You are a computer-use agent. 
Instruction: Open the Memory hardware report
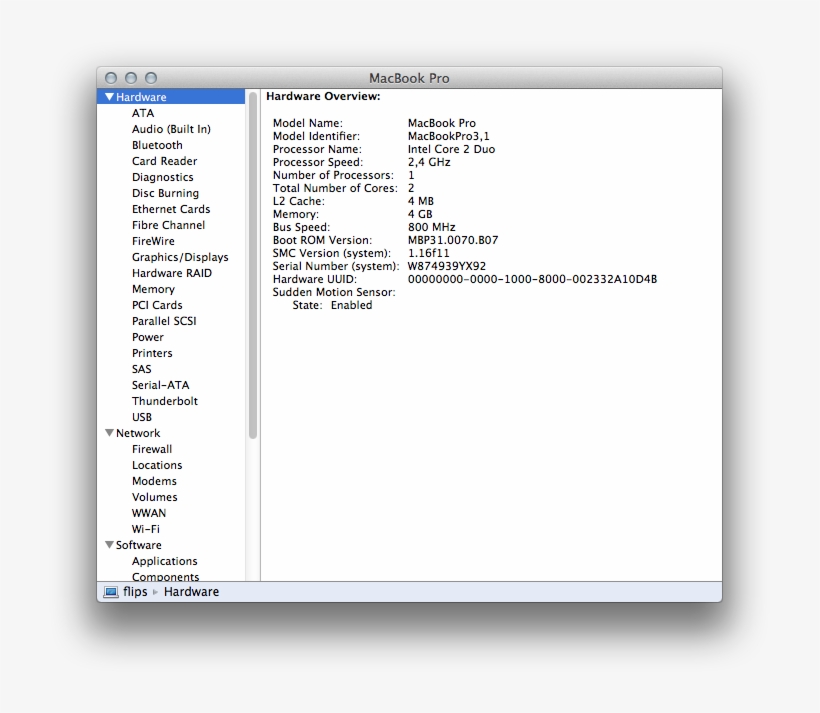[x=153, y=288]
